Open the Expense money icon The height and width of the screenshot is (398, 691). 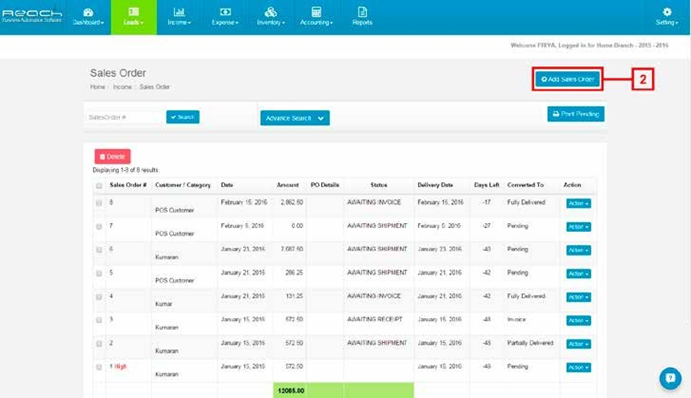(225, 12)
